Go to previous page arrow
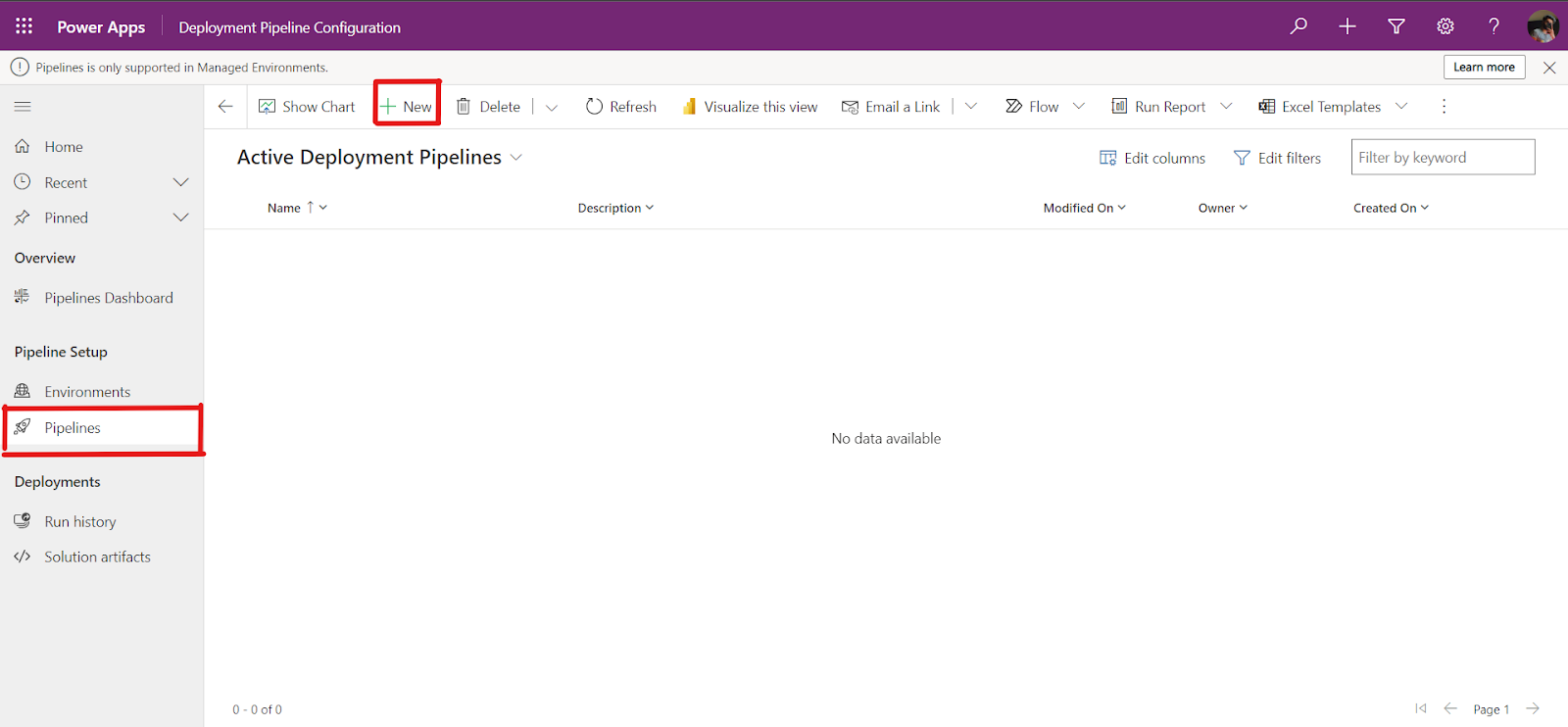 pyautogui.click(x=1451, y=708)
